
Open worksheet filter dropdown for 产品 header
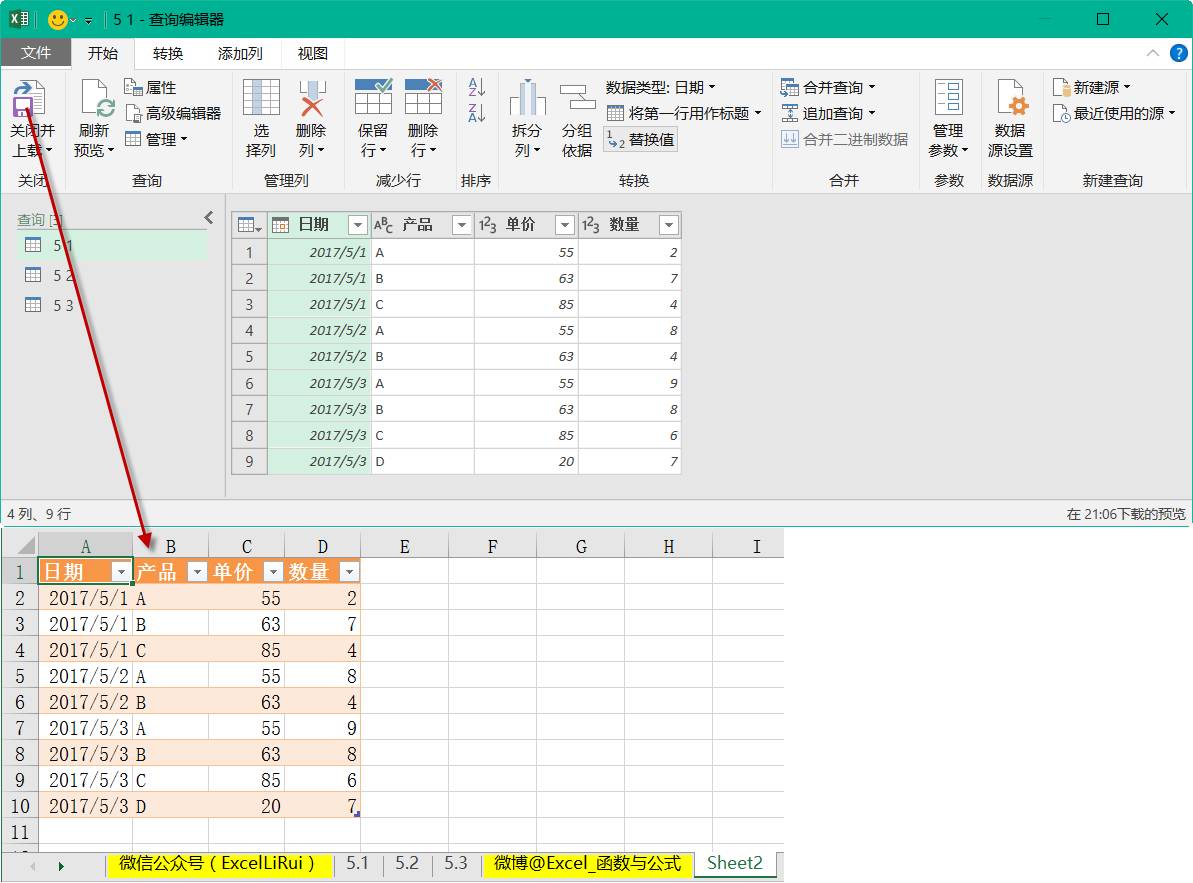[x=197, y=572]
